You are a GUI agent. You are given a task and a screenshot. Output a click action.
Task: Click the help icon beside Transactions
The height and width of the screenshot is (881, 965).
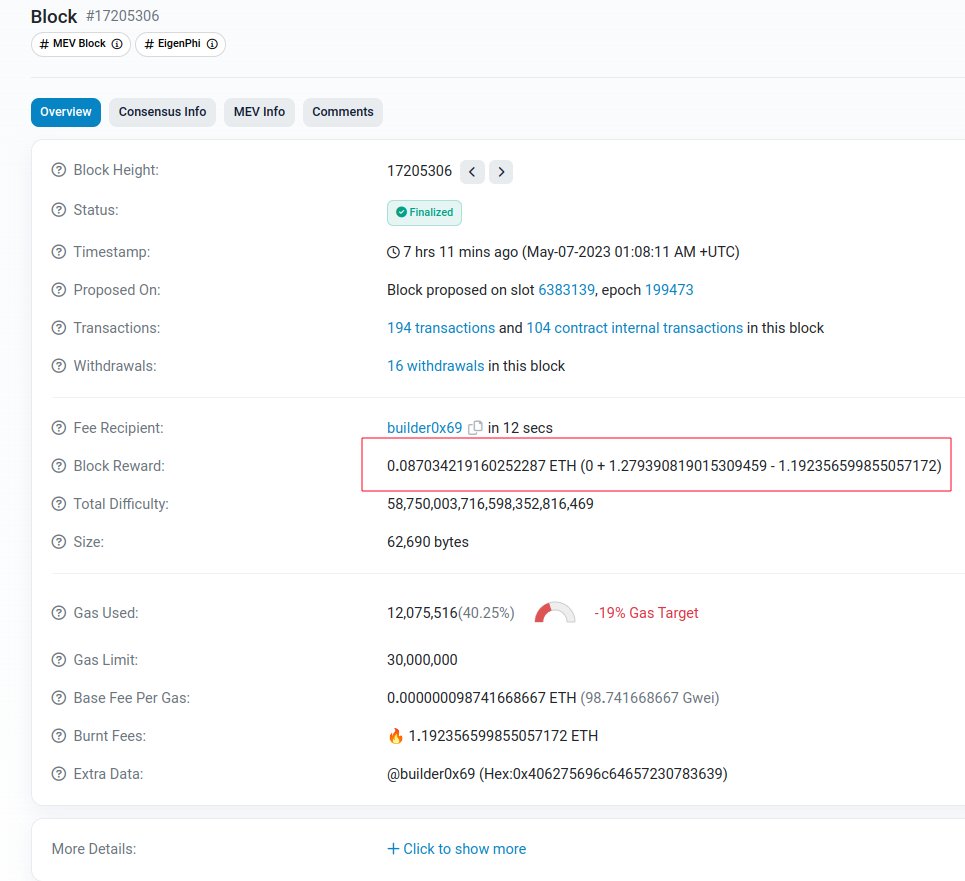(x=58, y=328)
